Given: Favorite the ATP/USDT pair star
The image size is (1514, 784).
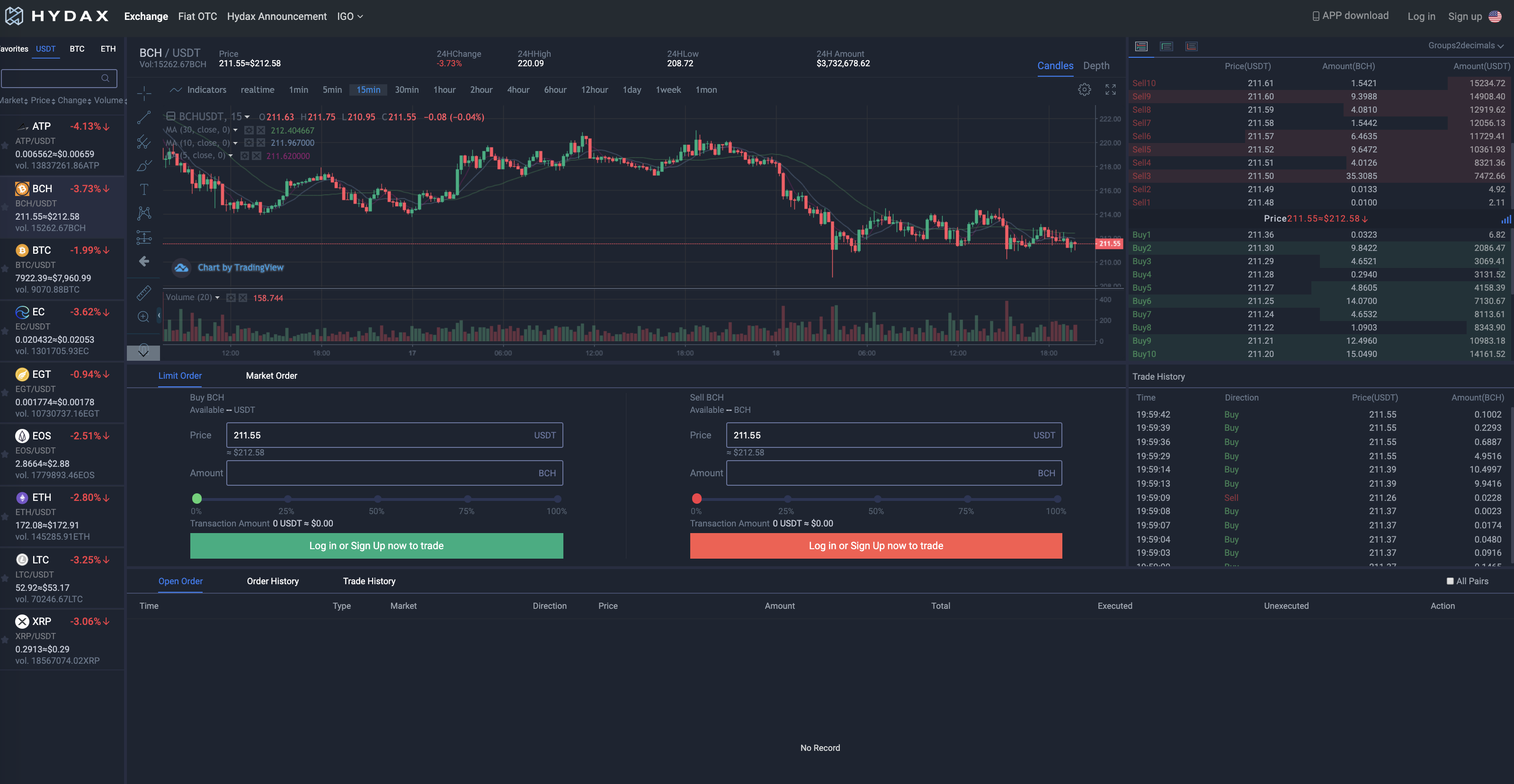Looking at the screenshot, I should pyautogui.click(x=5, y=145).
